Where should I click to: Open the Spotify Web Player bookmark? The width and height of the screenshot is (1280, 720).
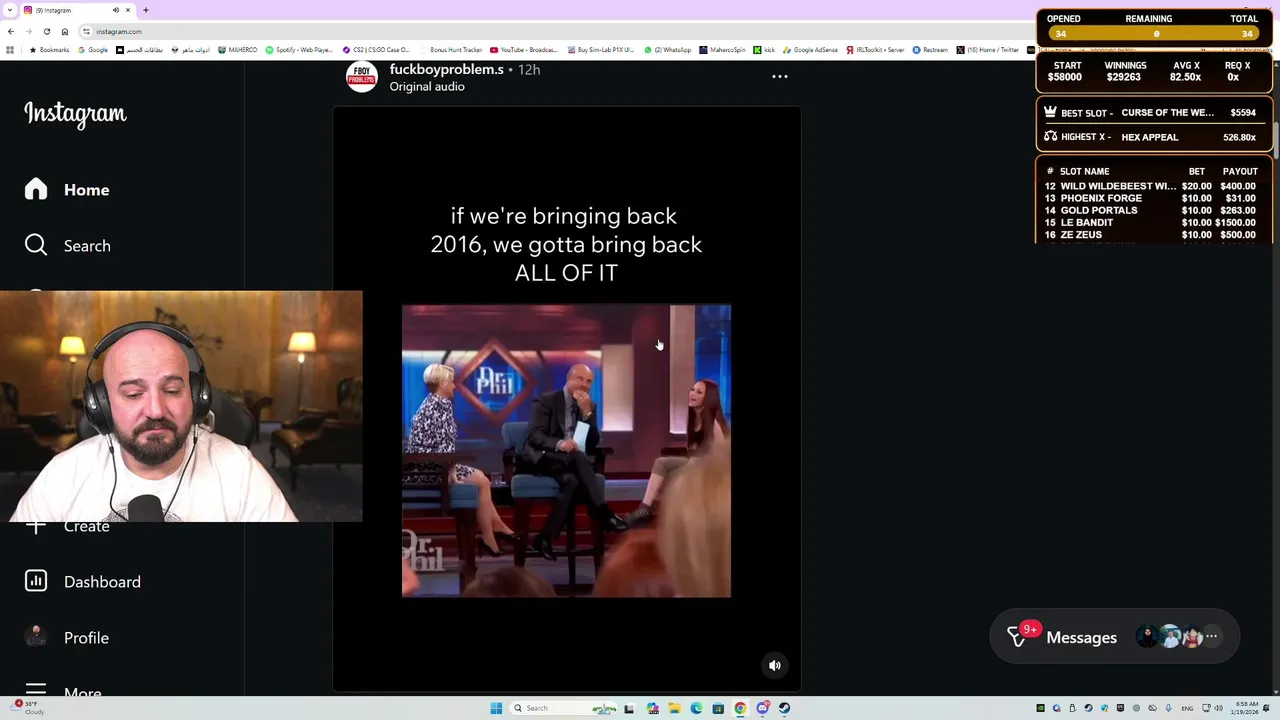[x=299, y=50]
